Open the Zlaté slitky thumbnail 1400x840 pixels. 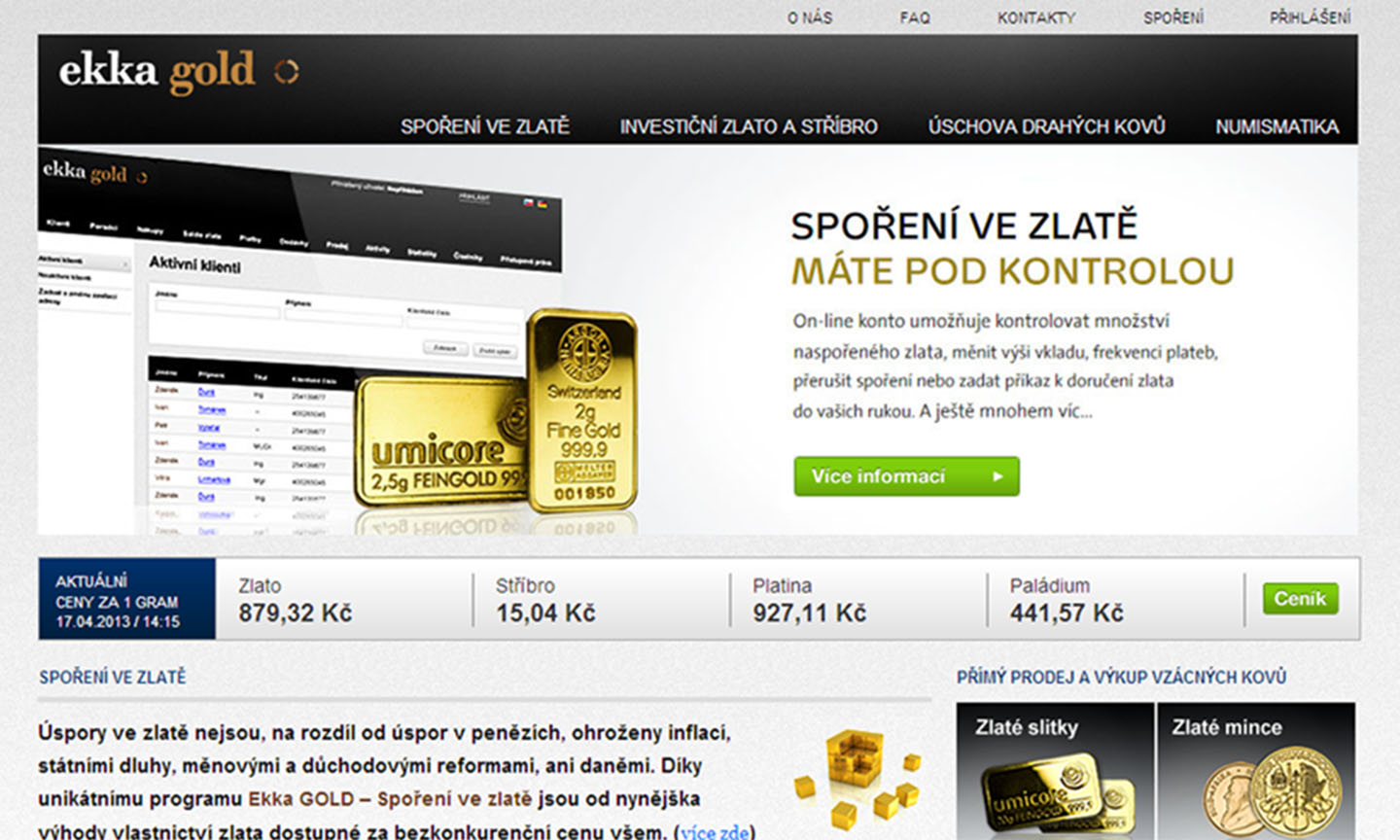pos(1056,771)
